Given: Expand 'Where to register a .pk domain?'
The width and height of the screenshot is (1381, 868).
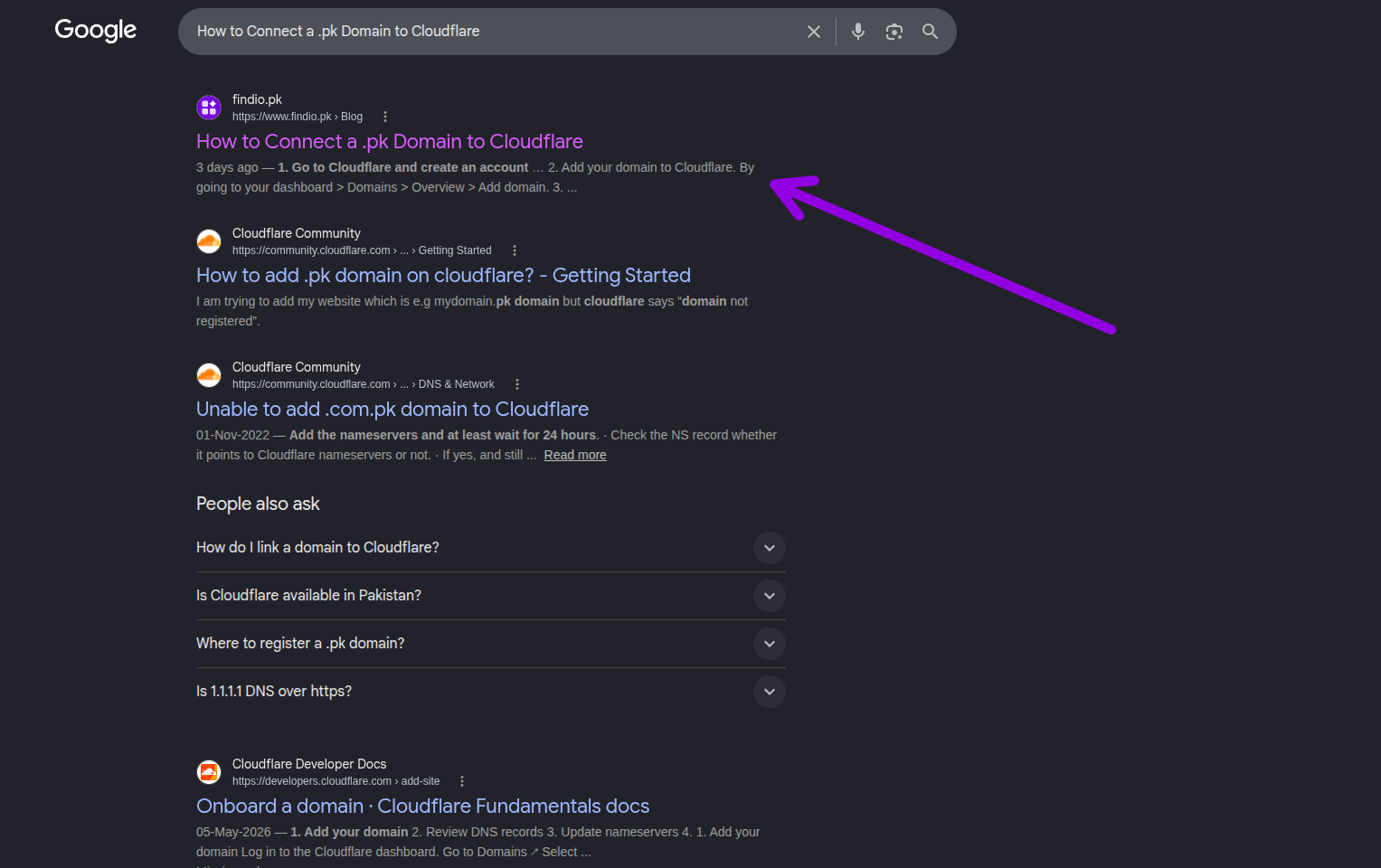Looking at the screenshot, I should pyautogui.click(x=491, y=644).
